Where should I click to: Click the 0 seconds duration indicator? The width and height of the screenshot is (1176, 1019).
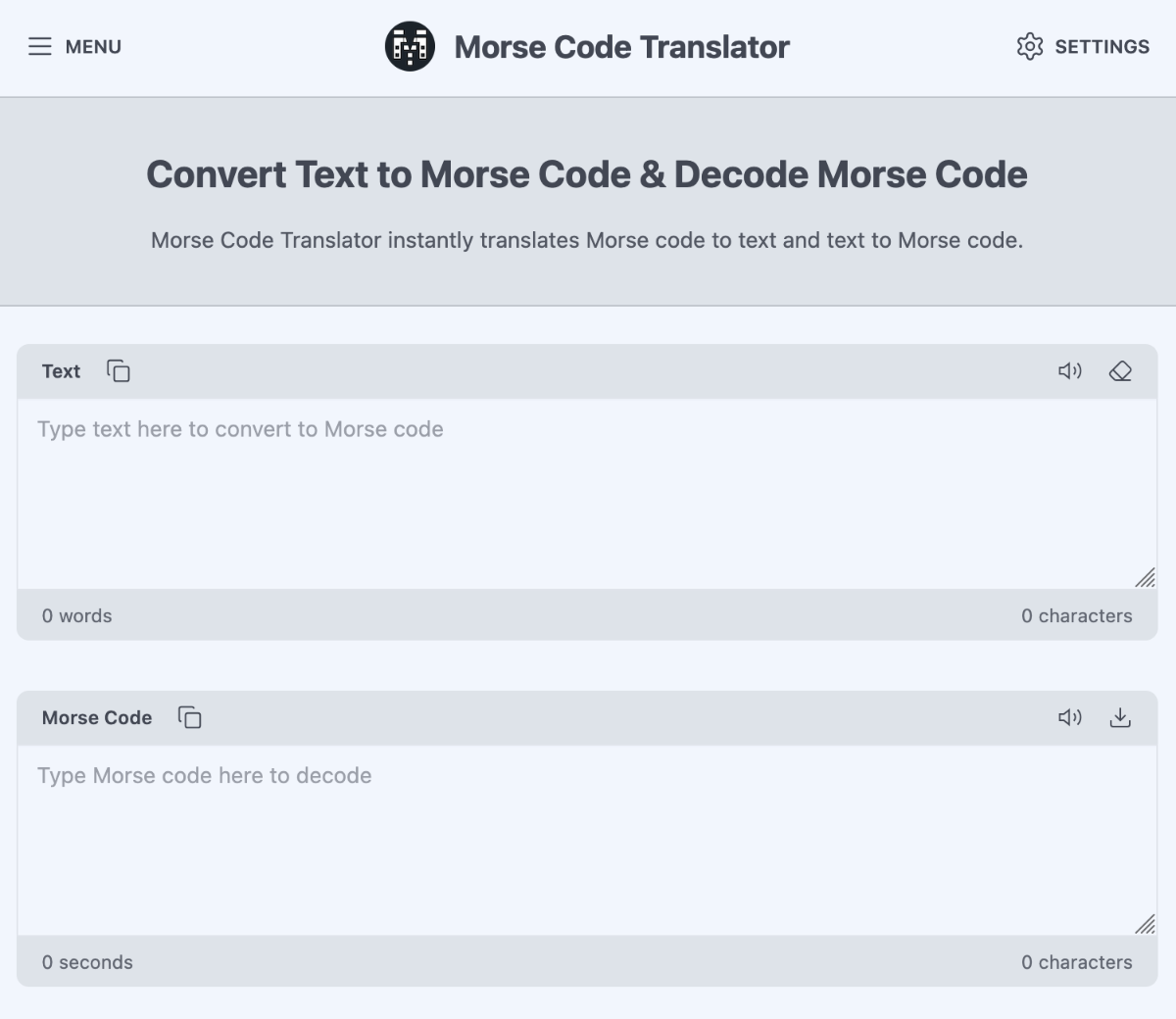click(x=87, y=962)
